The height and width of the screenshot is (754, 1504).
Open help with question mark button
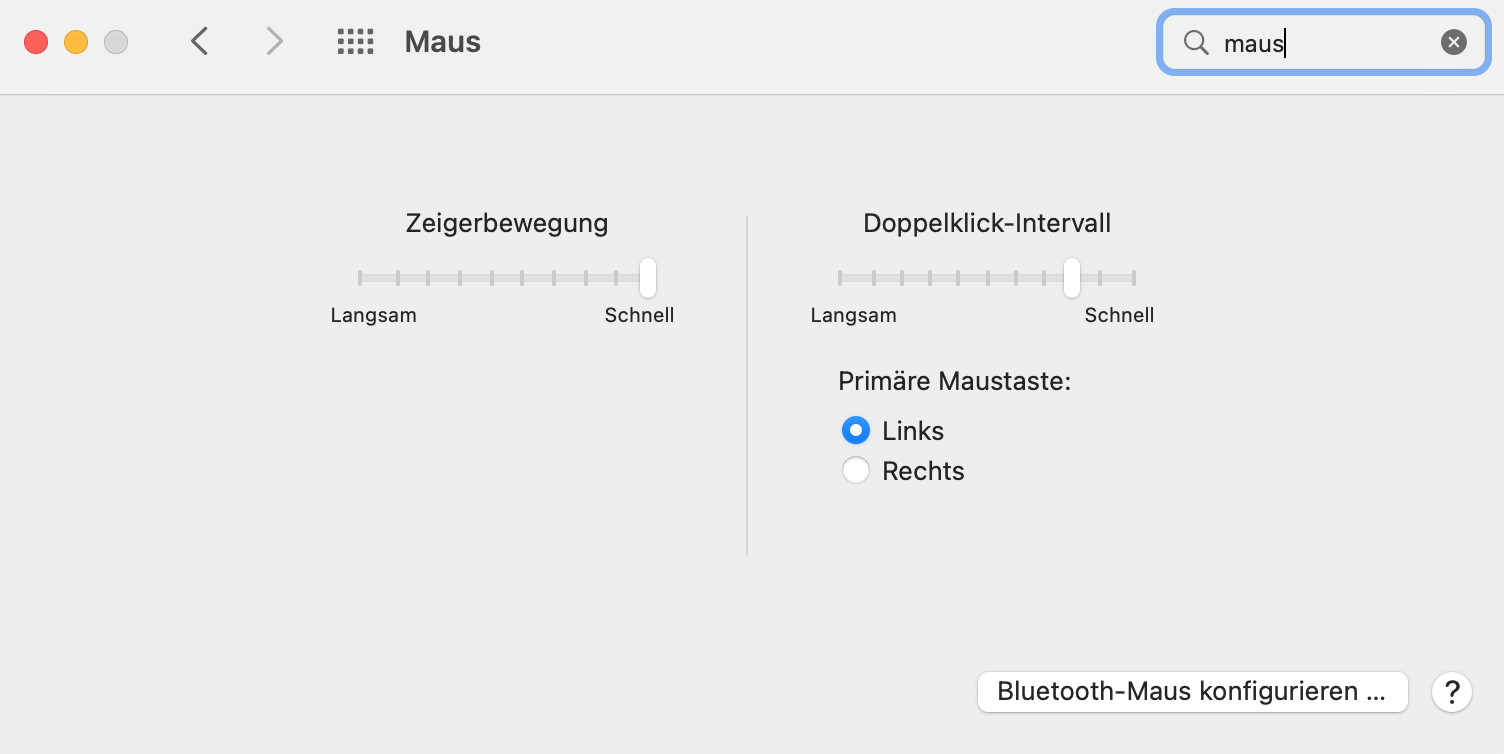point(1452,691)
